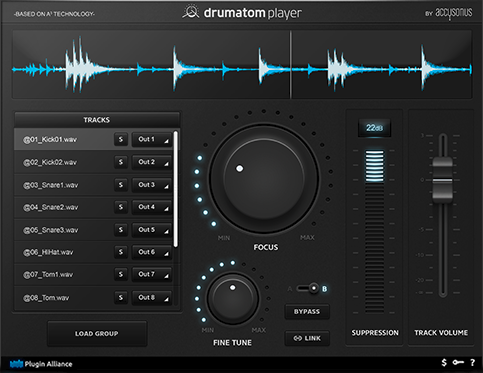The width and height of the screenshot is (483, 373).
Task: Solo the 01_Kick01.wav track
Action: point(121,139)
